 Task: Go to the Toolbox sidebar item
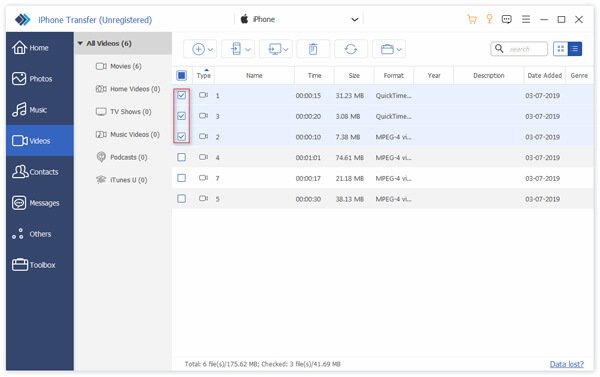(40, 265)
